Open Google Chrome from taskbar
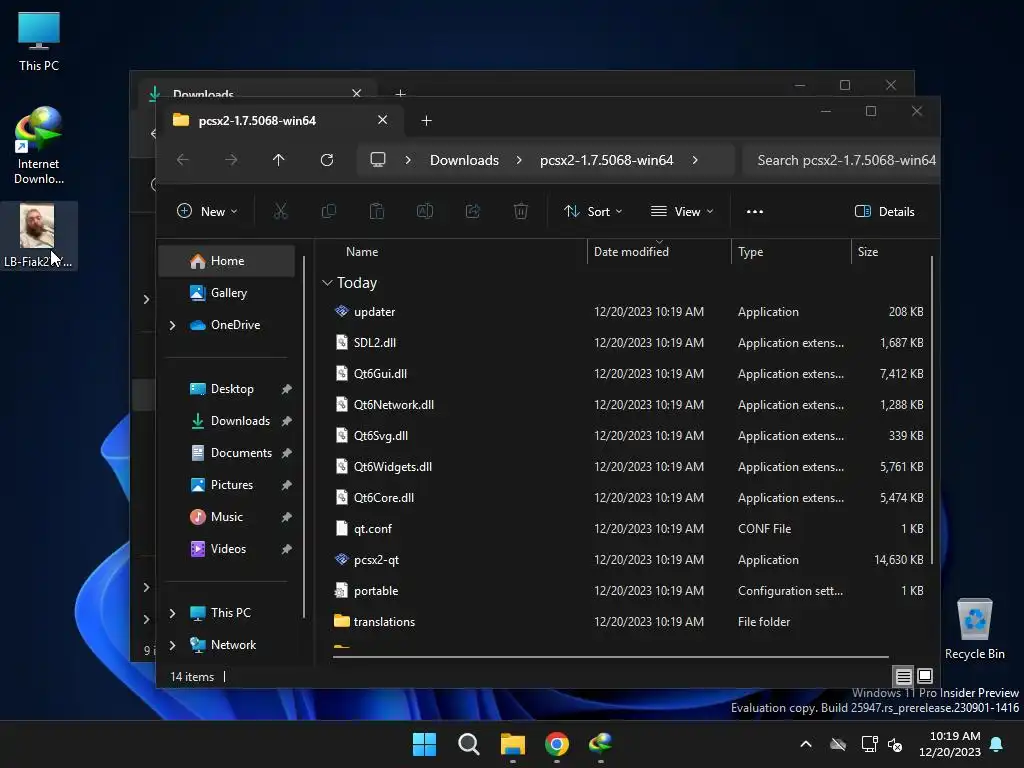This screenshot has width=1024, height=768. coord(556,744)
